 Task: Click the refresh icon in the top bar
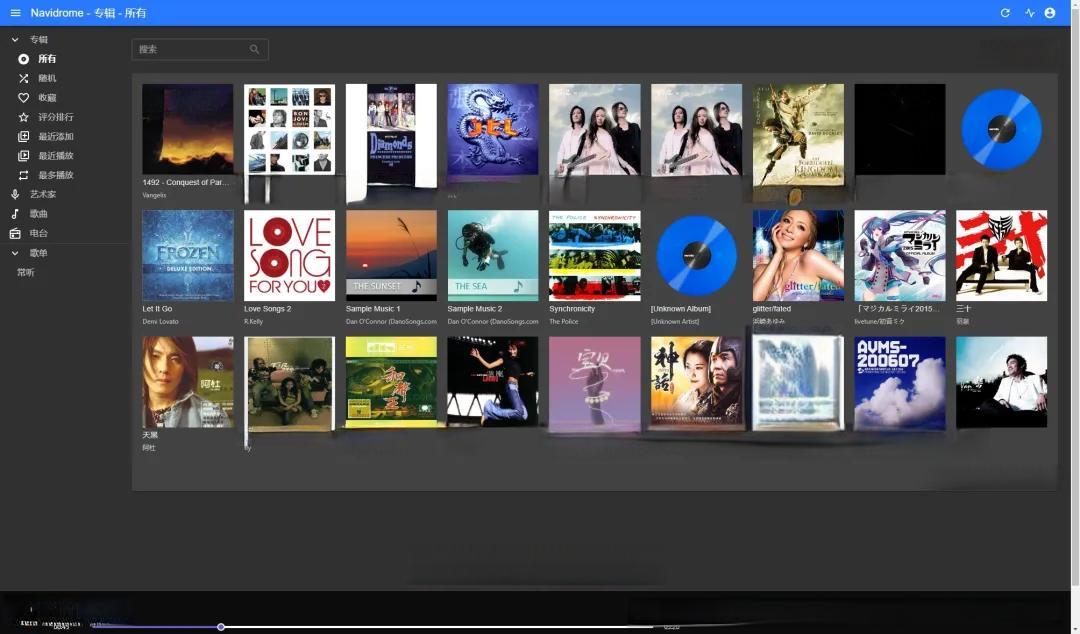(x=1005, y=13)
